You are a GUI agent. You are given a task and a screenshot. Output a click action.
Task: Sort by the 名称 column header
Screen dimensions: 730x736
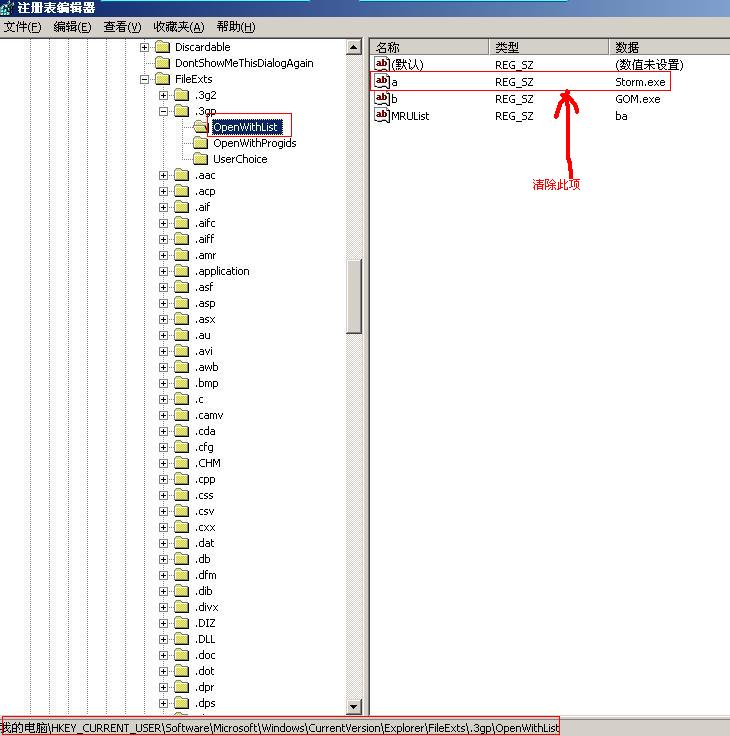click(x=429, y=47)
